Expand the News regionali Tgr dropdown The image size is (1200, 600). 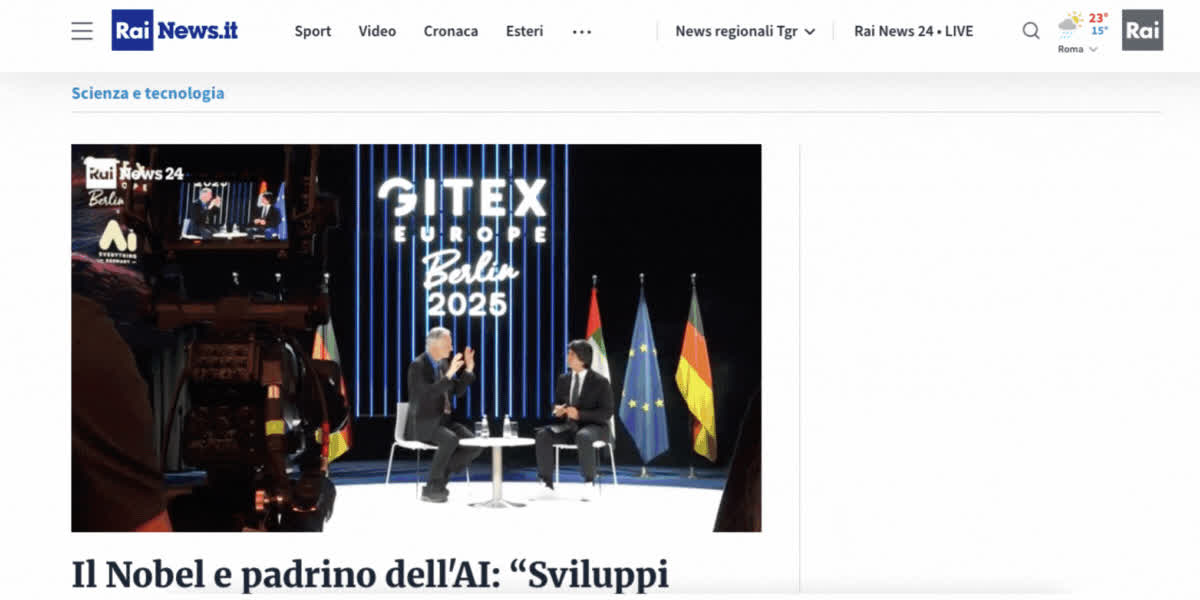click(x=745, y=31)
